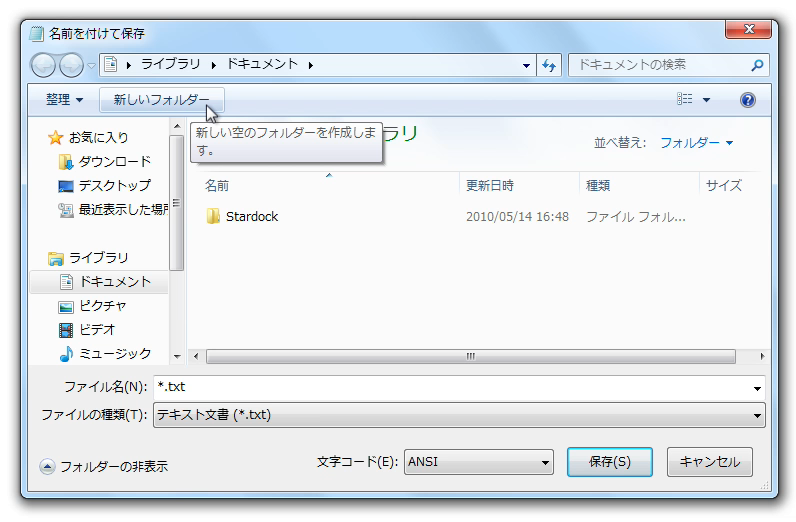The height and width of the screenshot is (522, 796).
Task: Open ピクチャ library in sidebar
Action: tap(102, 305)
